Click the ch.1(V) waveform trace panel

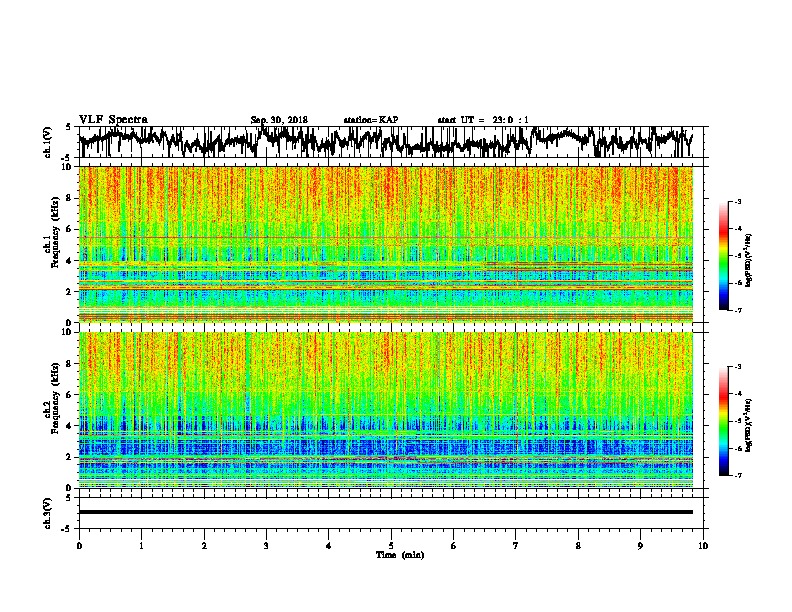tap(393, 142)
